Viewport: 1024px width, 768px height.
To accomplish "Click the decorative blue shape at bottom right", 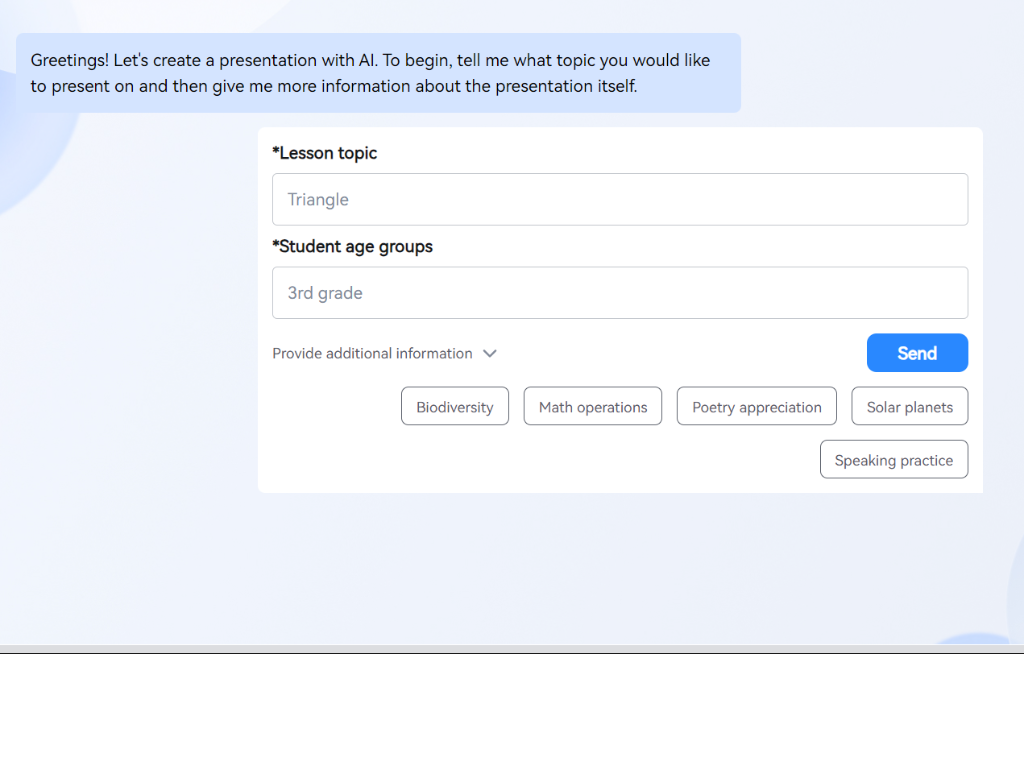I will (x=975, y=638).
